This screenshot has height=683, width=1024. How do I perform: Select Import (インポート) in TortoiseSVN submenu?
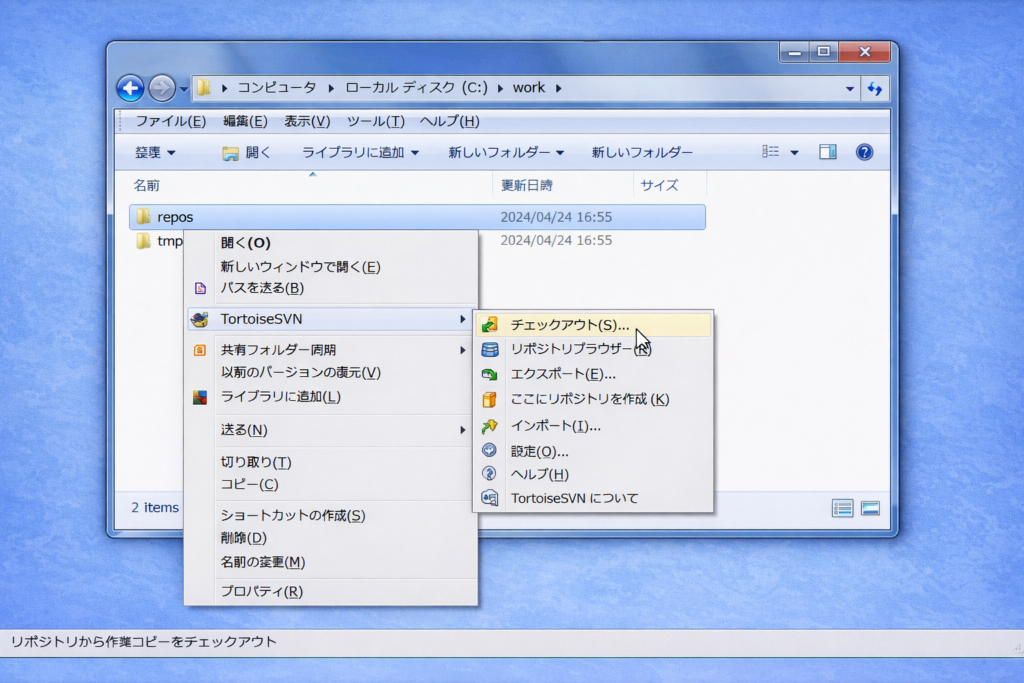pos(555,426)
